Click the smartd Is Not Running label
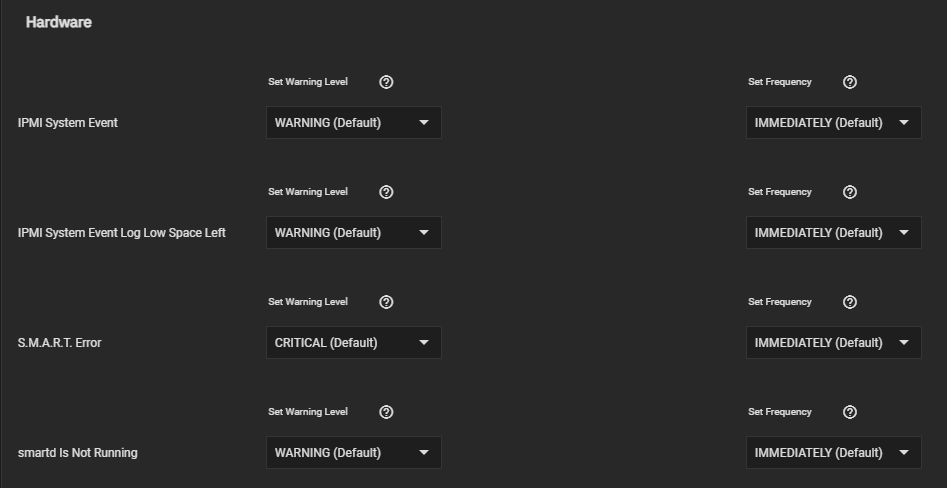Screen dimensions: 947x488 point(78,453)
